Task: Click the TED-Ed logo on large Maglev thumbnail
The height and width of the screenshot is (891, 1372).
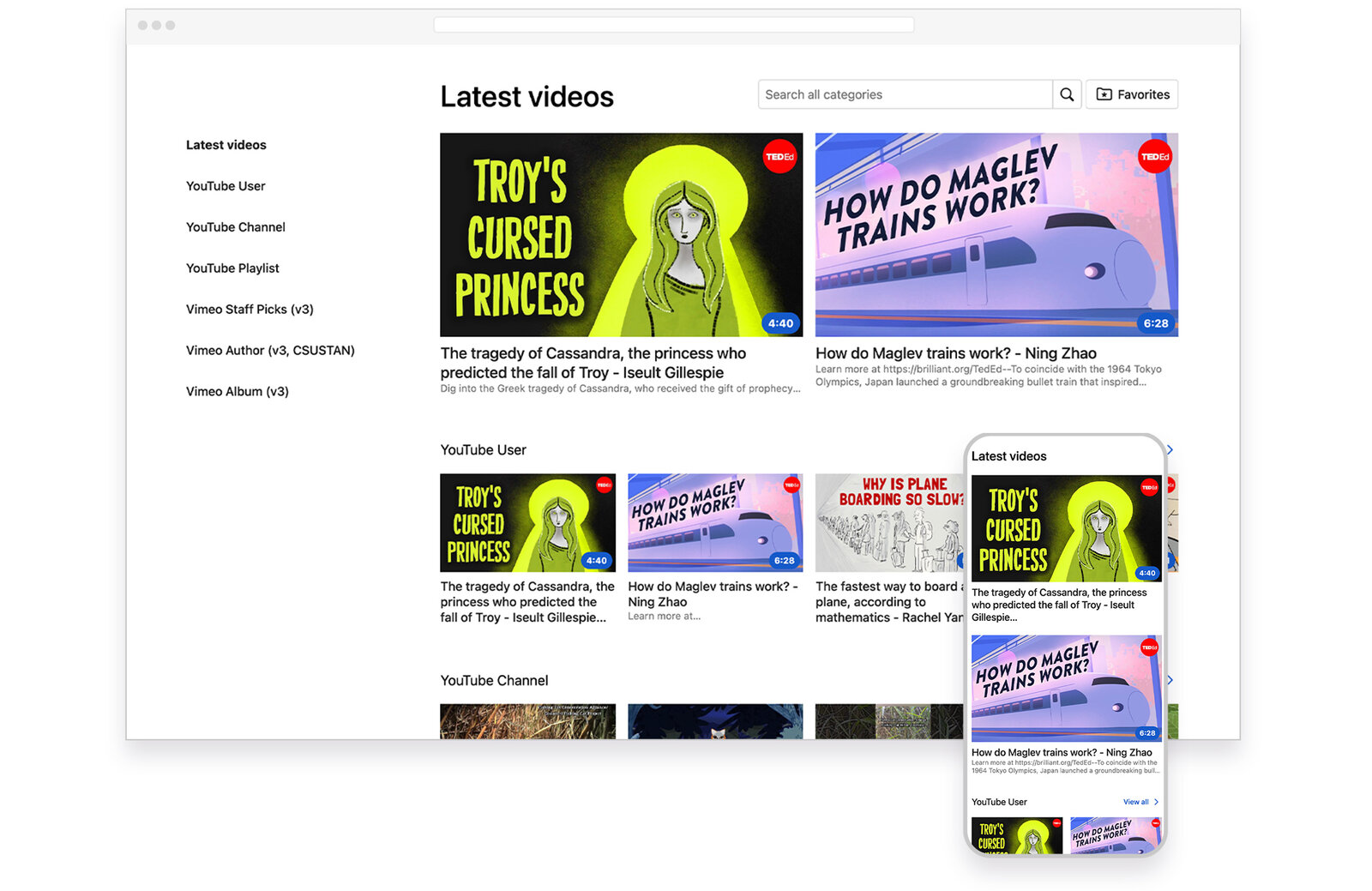Action: coord(1155,157)
